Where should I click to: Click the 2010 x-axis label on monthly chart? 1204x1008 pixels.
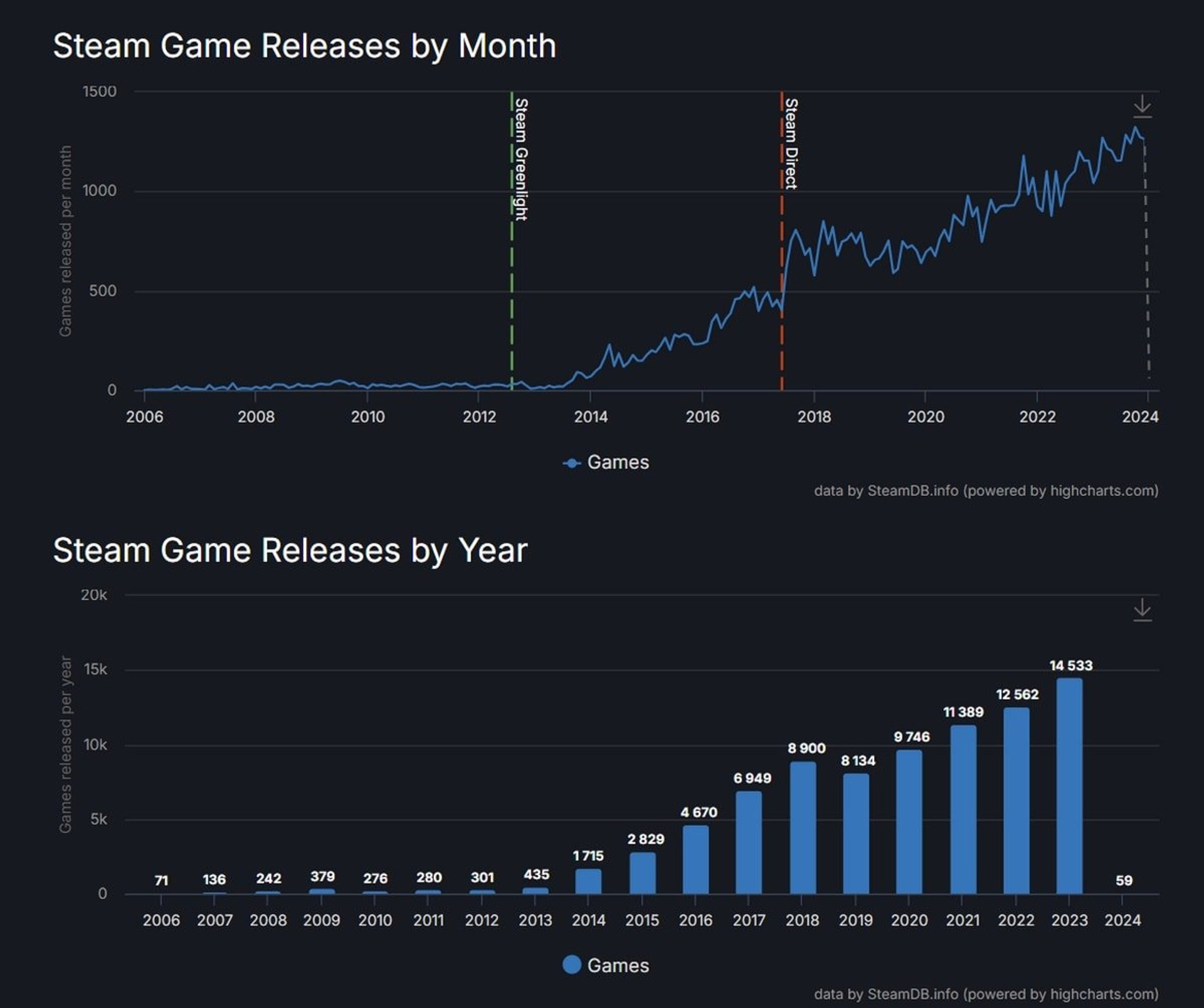coord(367,417)
